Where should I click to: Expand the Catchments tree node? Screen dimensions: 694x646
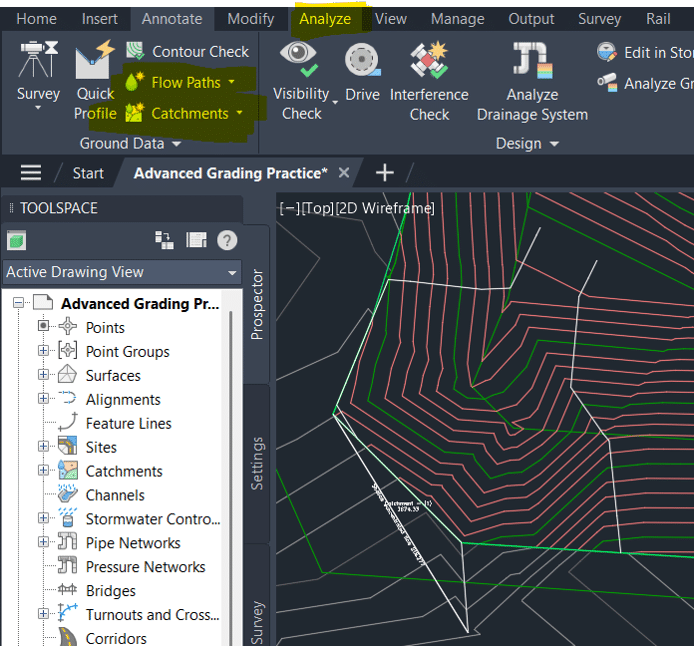pos(43,470)
